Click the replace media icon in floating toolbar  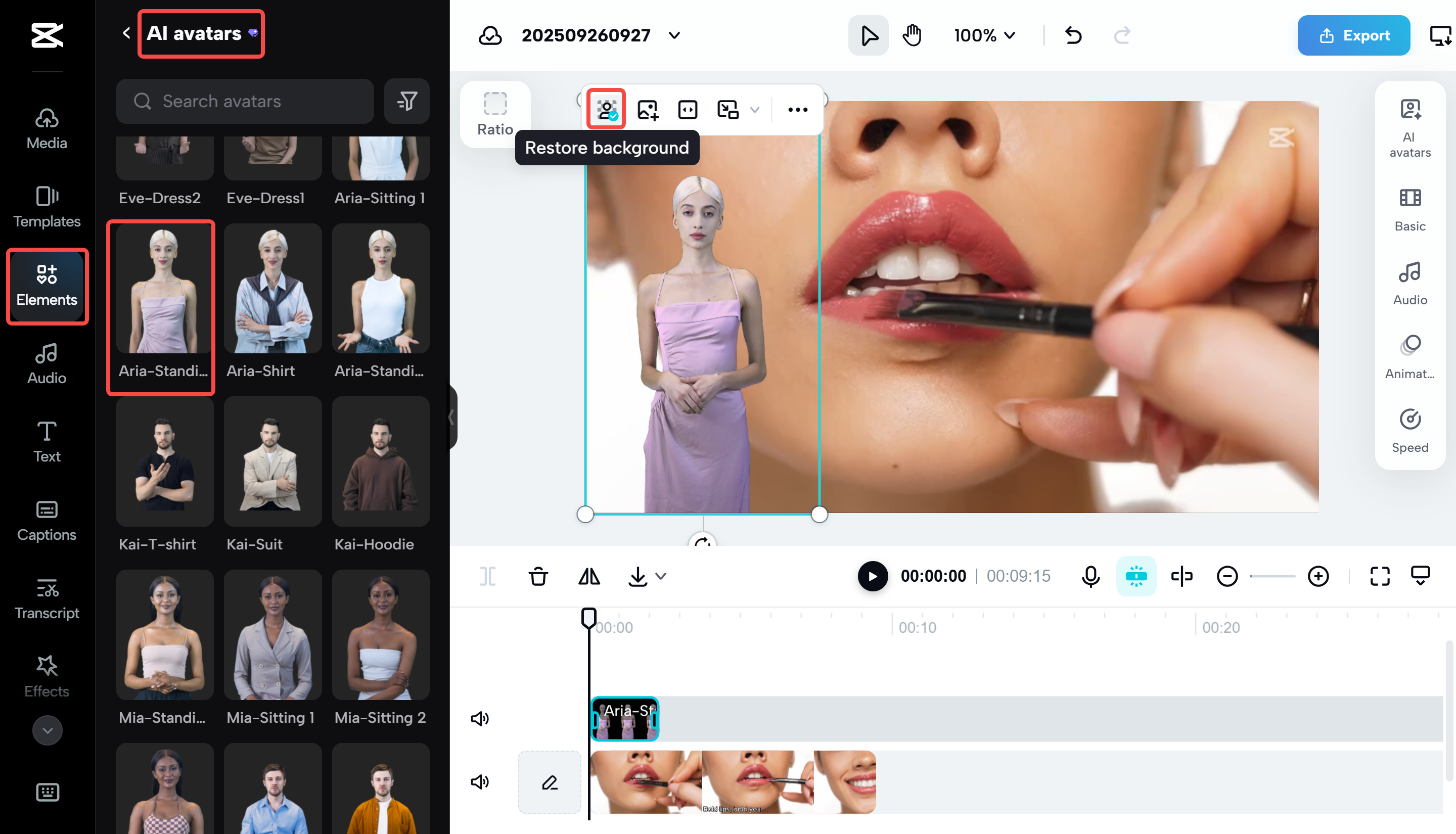pyautogui.click(x=728, y=109)
